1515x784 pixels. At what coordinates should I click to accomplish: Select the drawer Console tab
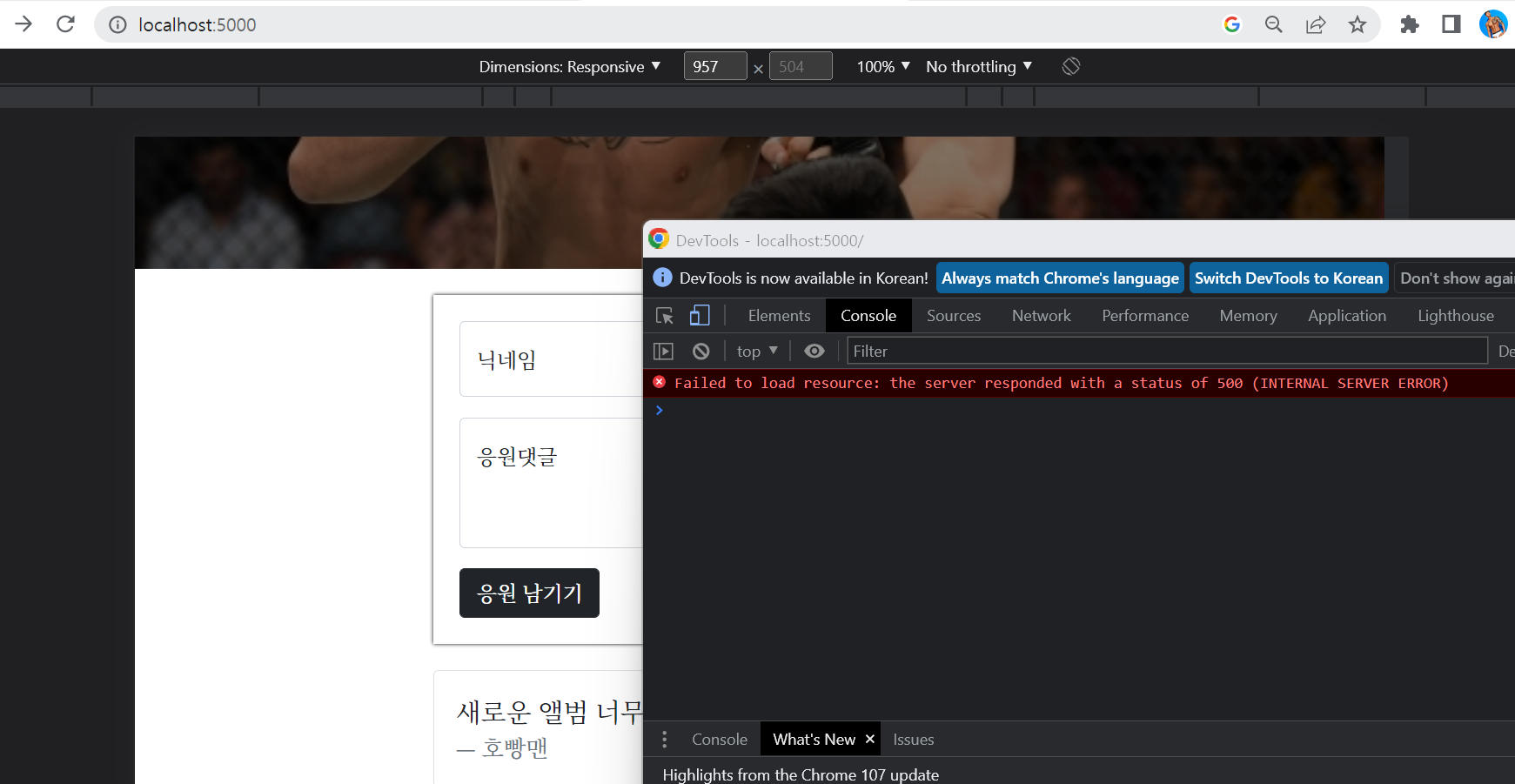point(720,740)
